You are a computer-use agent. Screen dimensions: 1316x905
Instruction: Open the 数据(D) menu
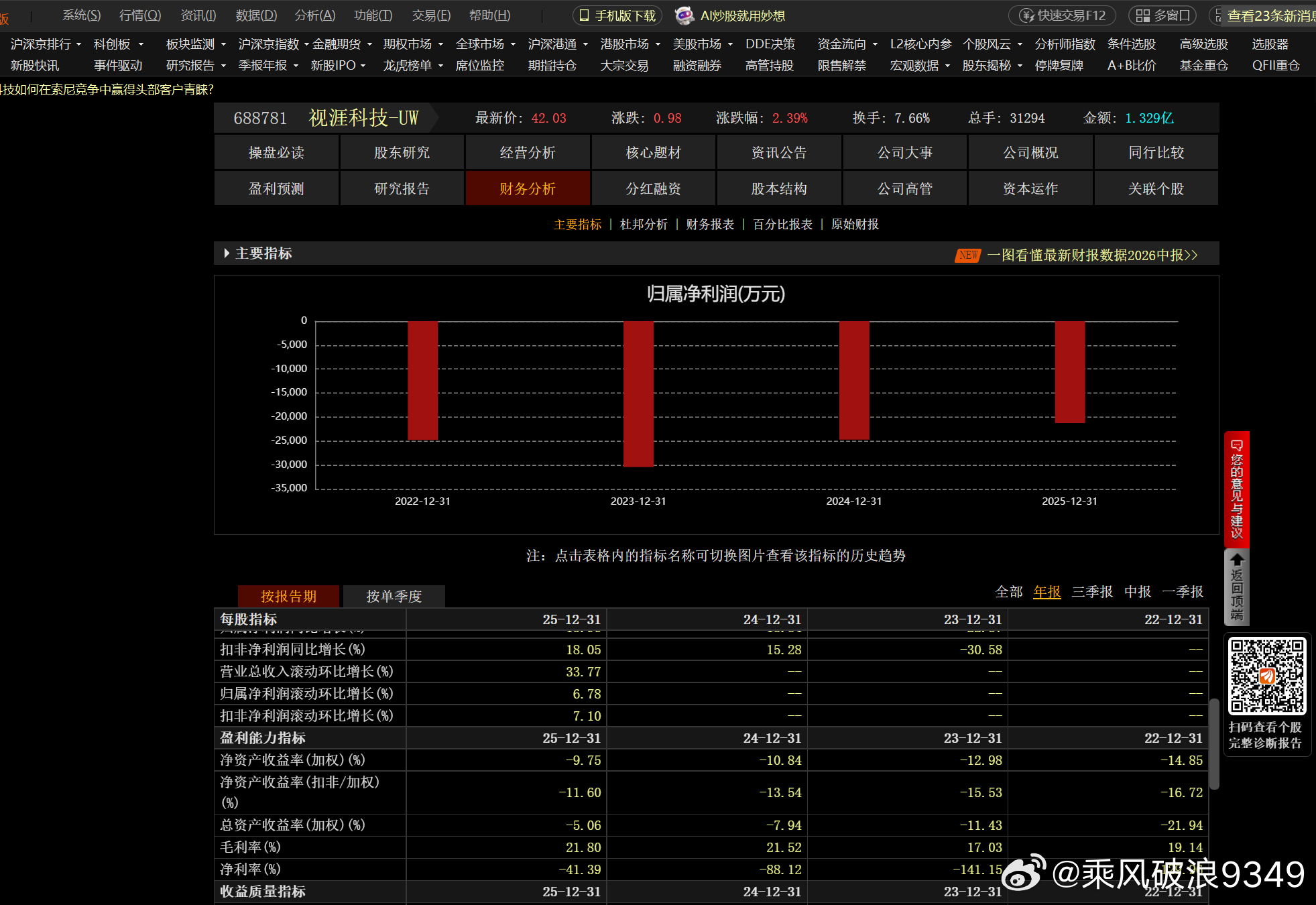pos(256,15)
